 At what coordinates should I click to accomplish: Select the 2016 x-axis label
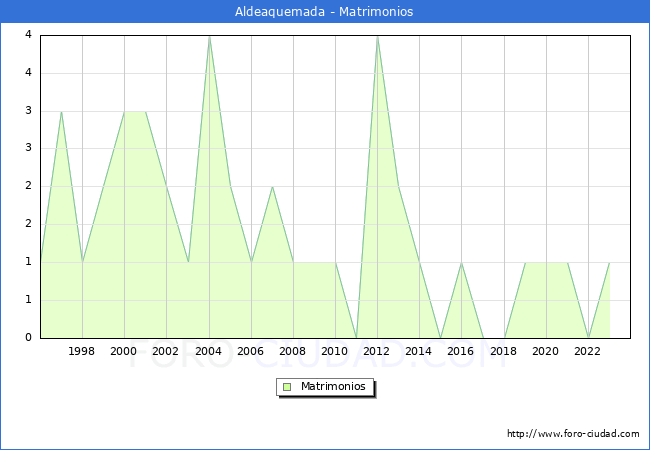[x=461, y=351]
